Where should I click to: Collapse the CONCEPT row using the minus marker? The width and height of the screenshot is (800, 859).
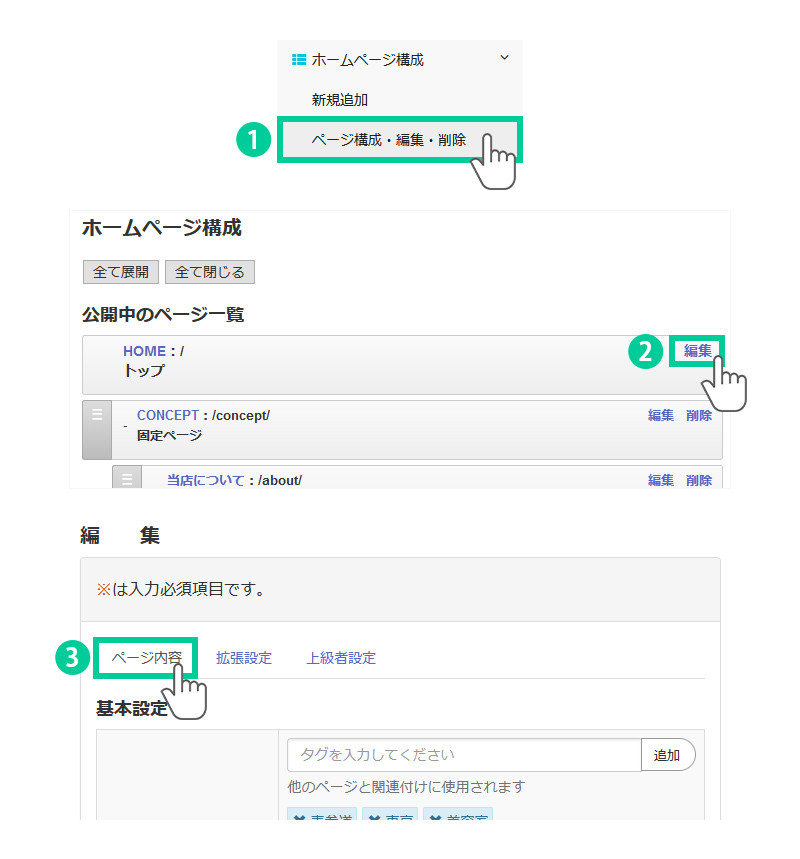(x=125, y=427)
